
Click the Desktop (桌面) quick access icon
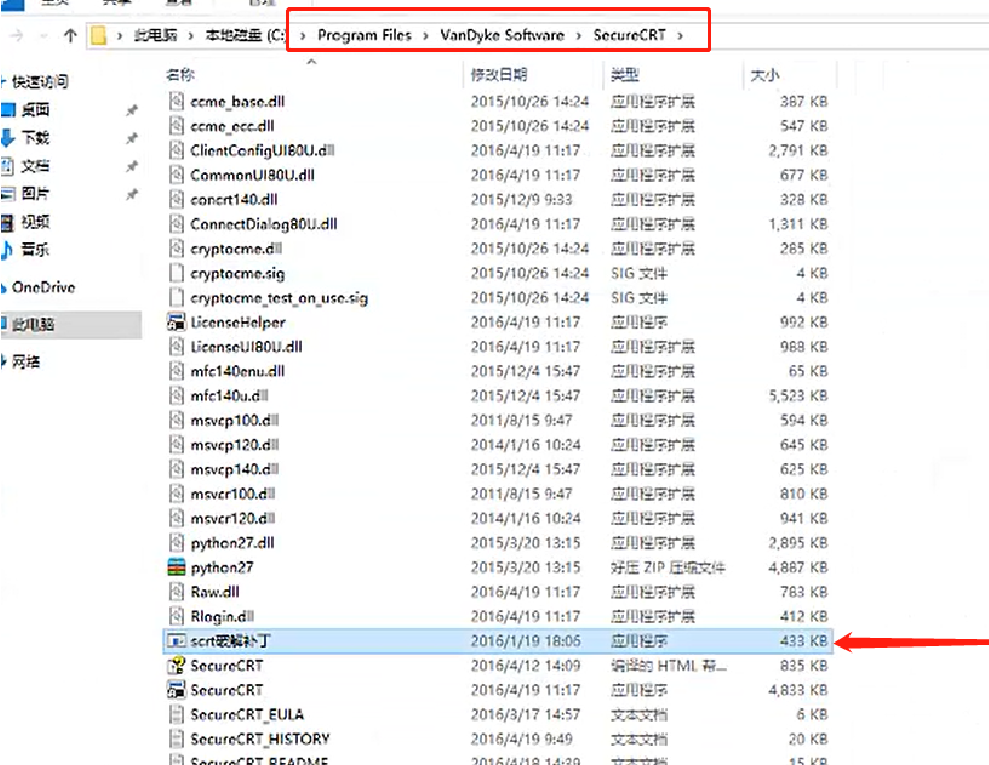[x=8, y=110]
